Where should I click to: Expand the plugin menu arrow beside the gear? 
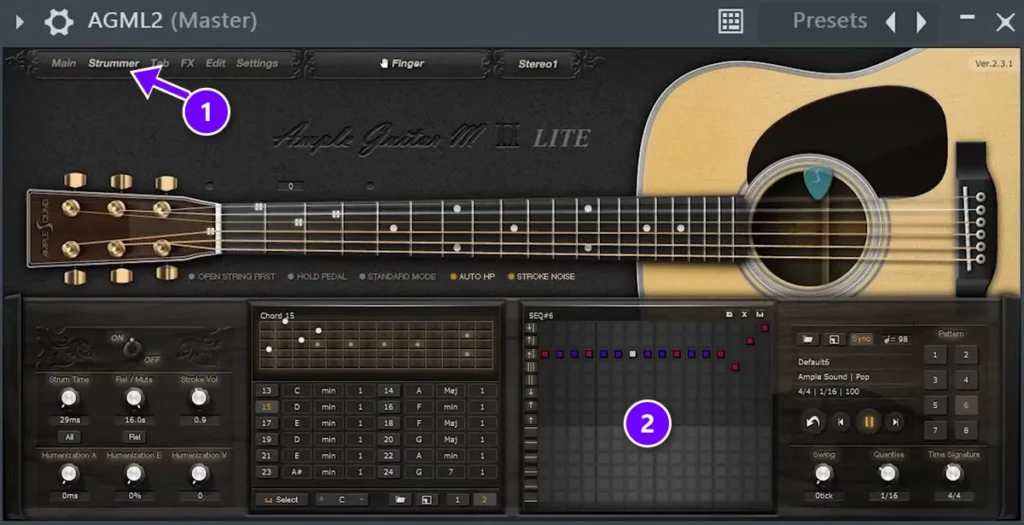point(20,22)
